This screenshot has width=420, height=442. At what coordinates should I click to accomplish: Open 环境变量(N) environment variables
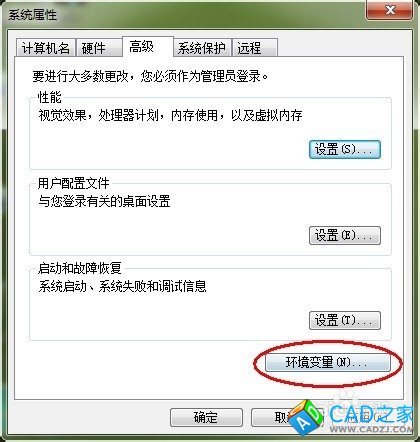click(328, 363)
